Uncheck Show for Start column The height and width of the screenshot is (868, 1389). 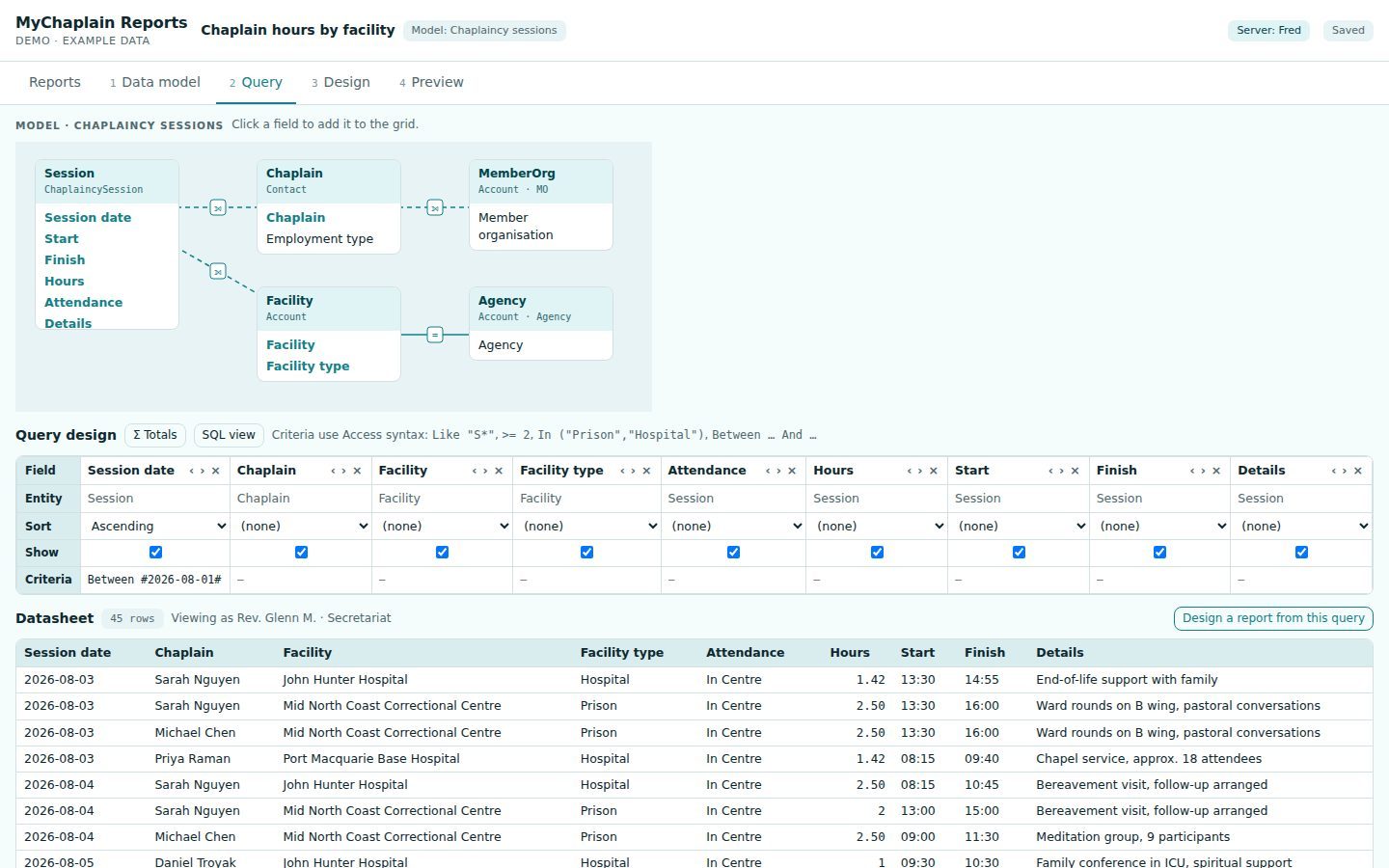pos(1019,553)
